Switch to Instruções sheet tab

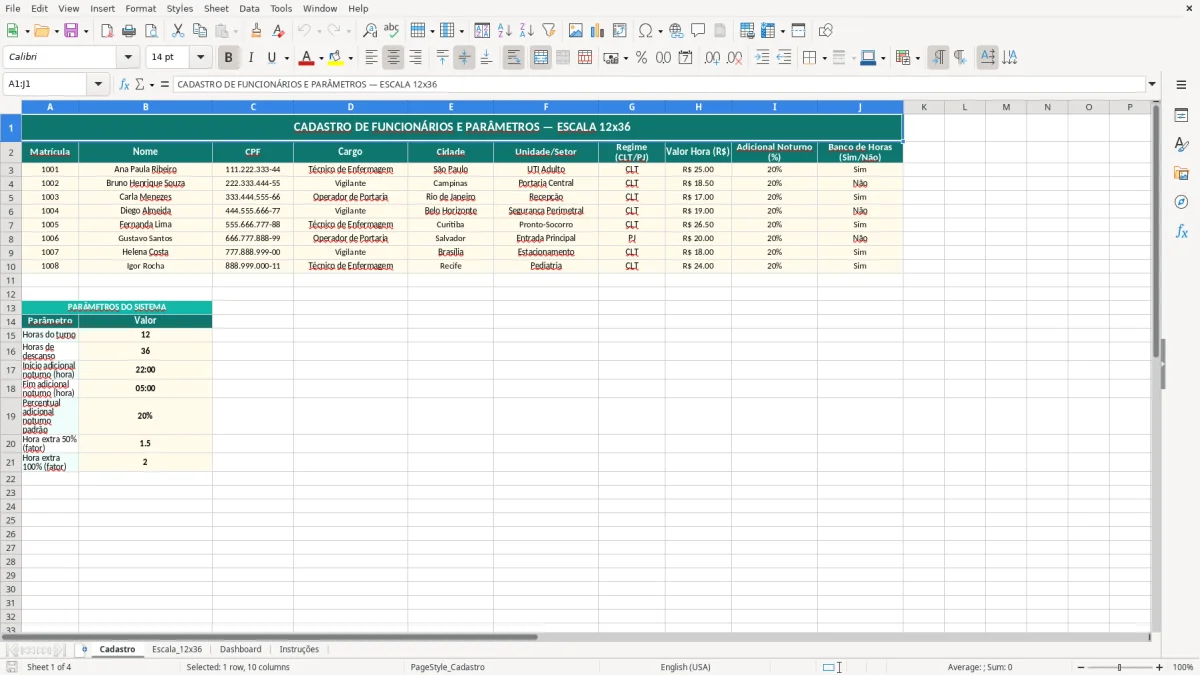[x=299, y=649]
